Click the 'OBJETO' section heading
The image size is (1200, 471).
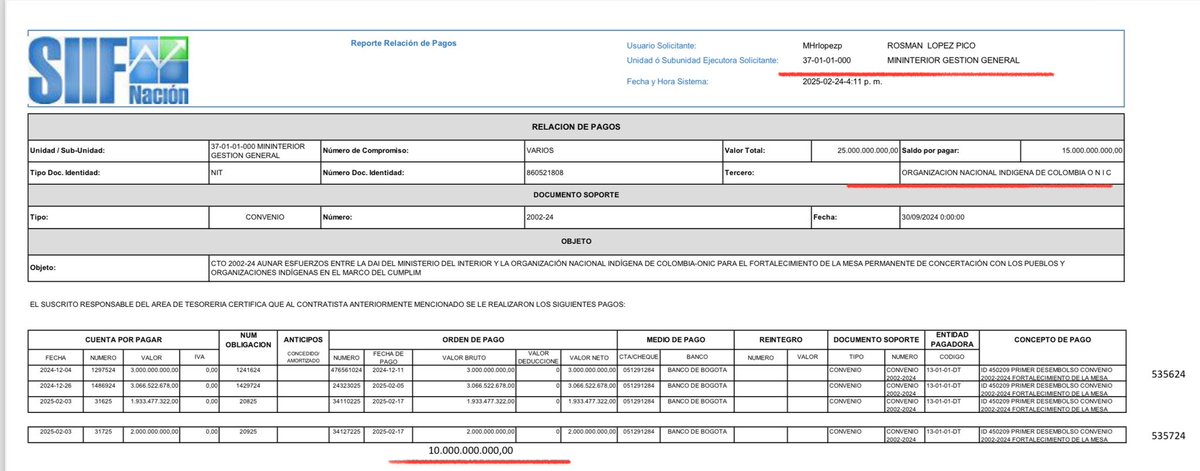pyautogui.click(x=576, y=241)
